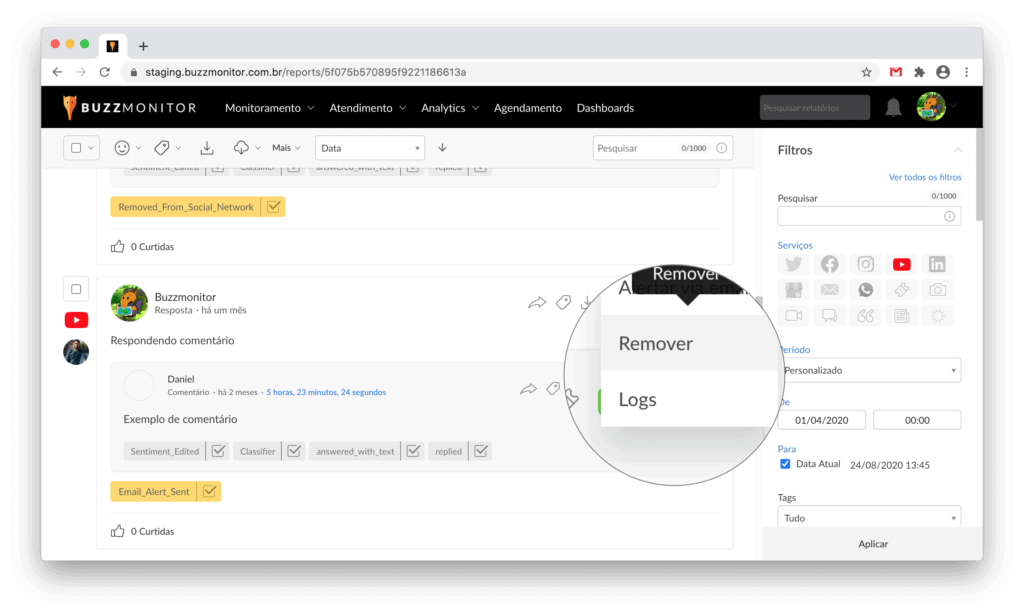Click the download icon in the toolbar

207,148
